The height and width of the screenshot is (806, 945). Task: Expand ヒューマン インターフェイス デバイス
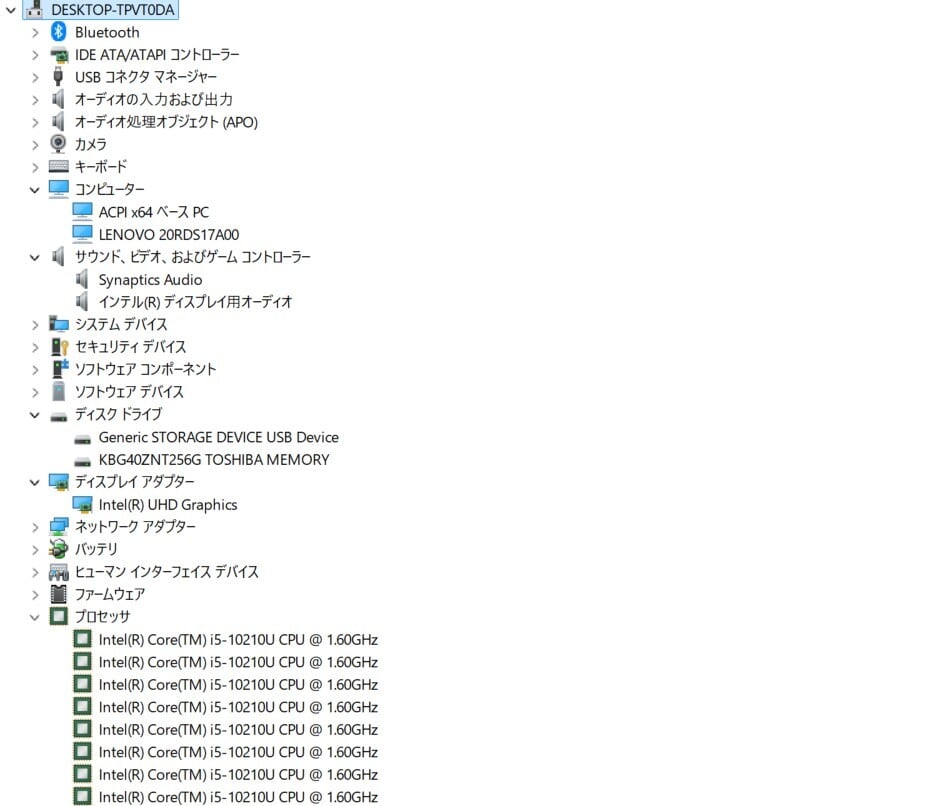[x=35, y=572]
